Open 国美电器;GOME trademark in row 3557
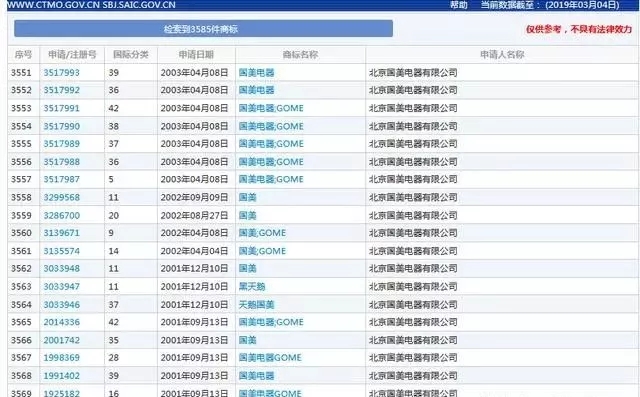The height and width of the screenshot is (397, 640). tap(271, 179)
